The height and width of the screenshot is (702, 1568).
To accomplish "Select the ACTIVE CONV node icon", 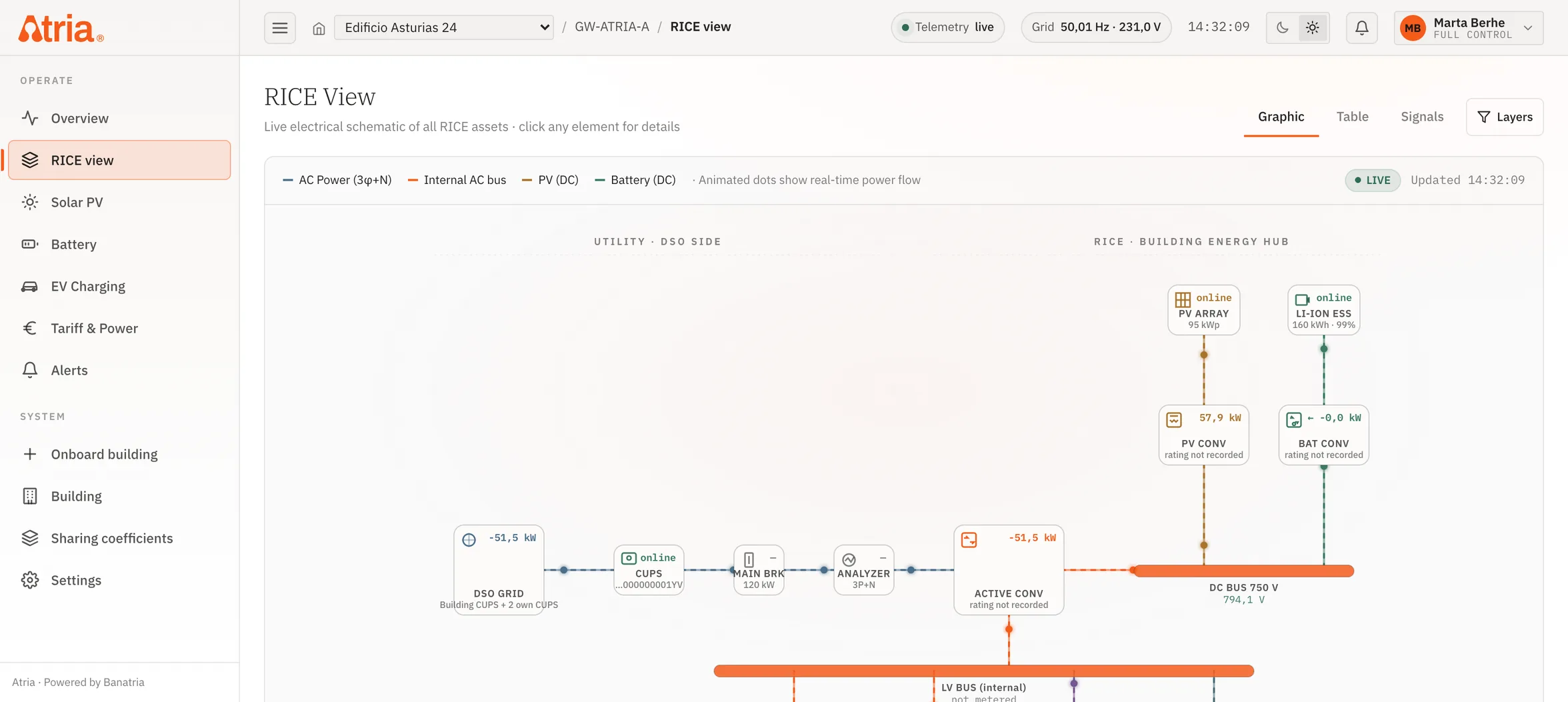I will point(969,539).
